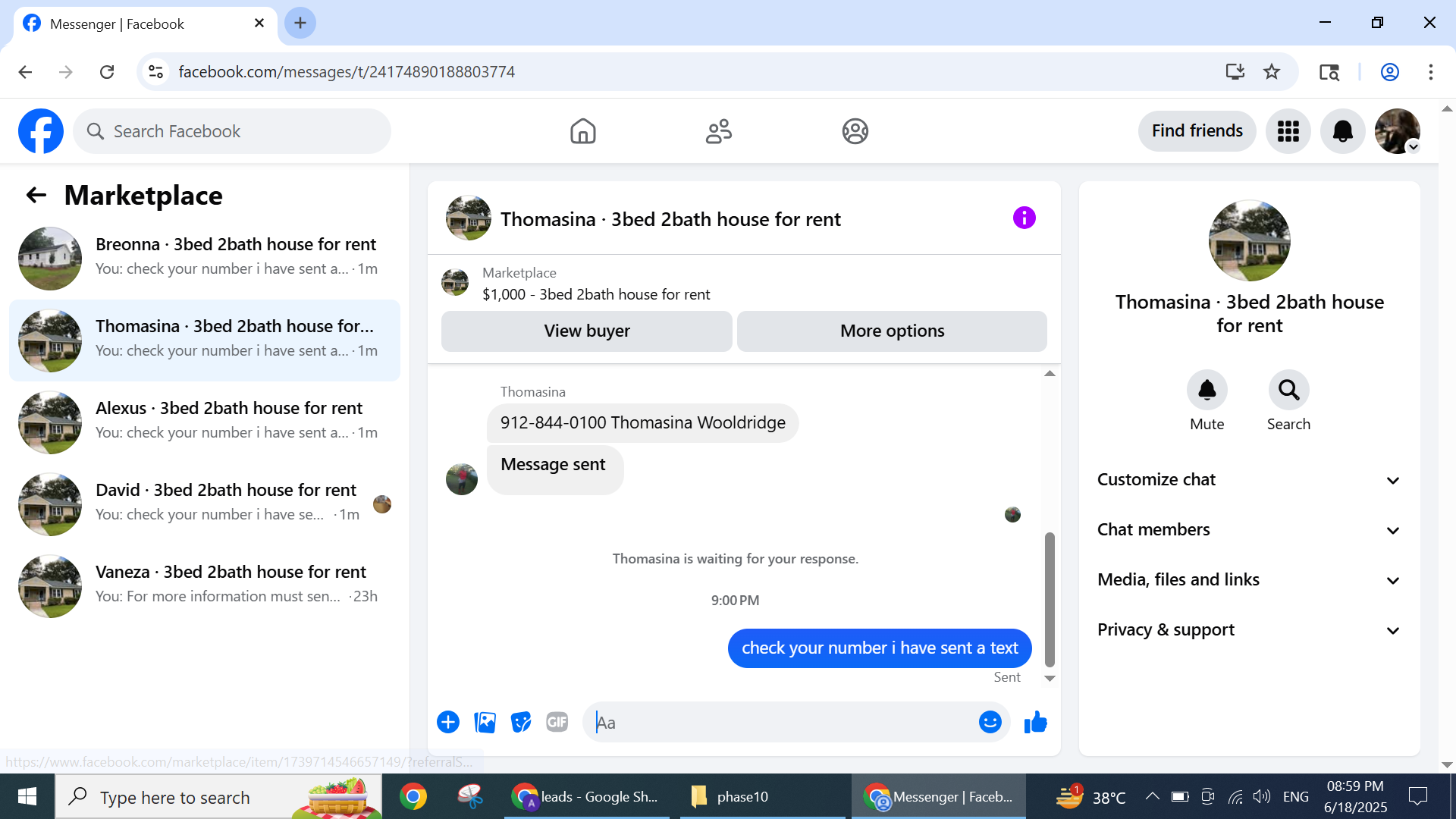
Task: Open account profile menu
Action: coord(1397,131)
